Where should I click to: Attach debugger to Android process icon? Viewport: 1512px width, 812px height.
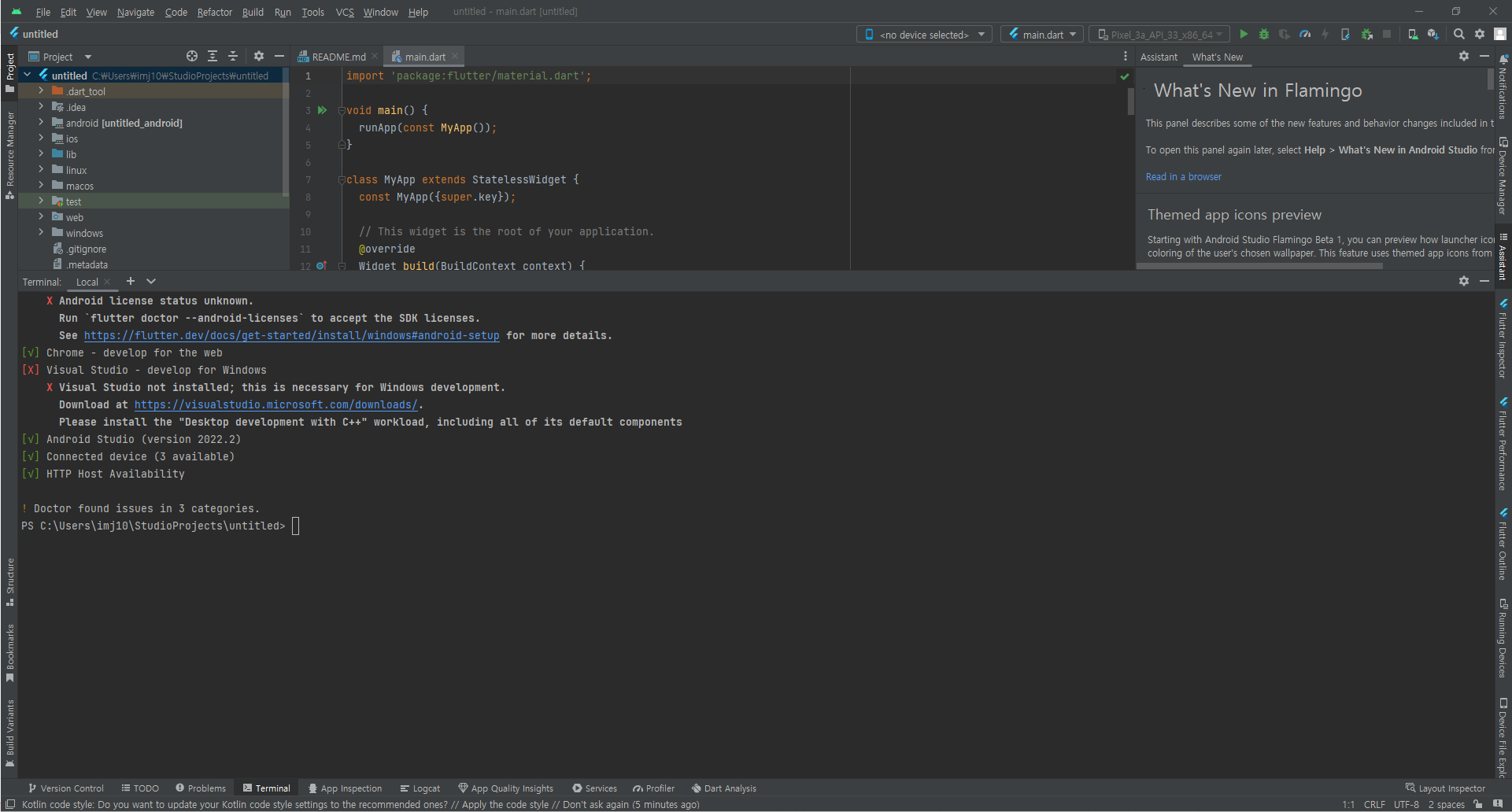click(1367, 34)
